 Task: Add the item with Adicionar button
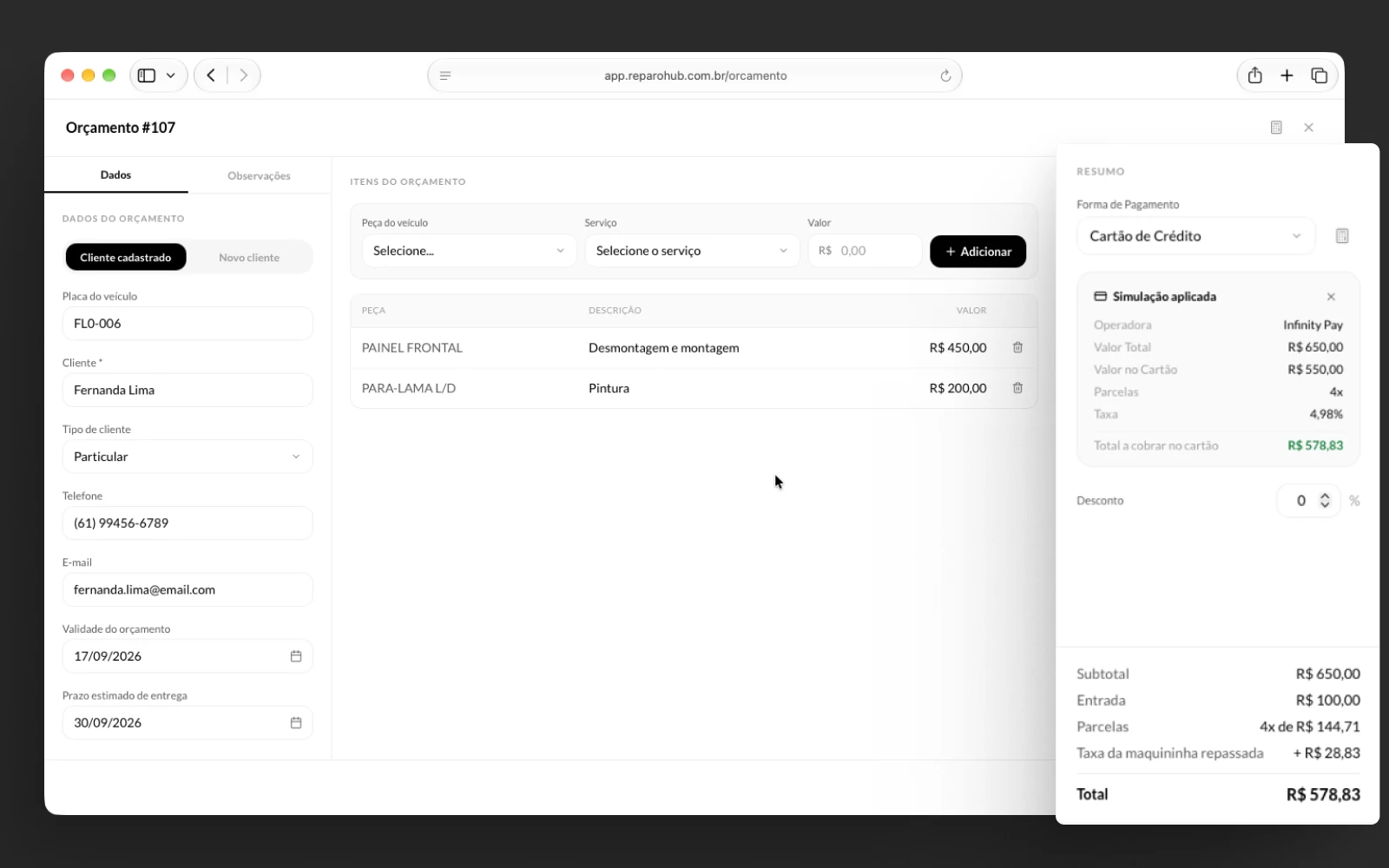(x=978, y=251)
